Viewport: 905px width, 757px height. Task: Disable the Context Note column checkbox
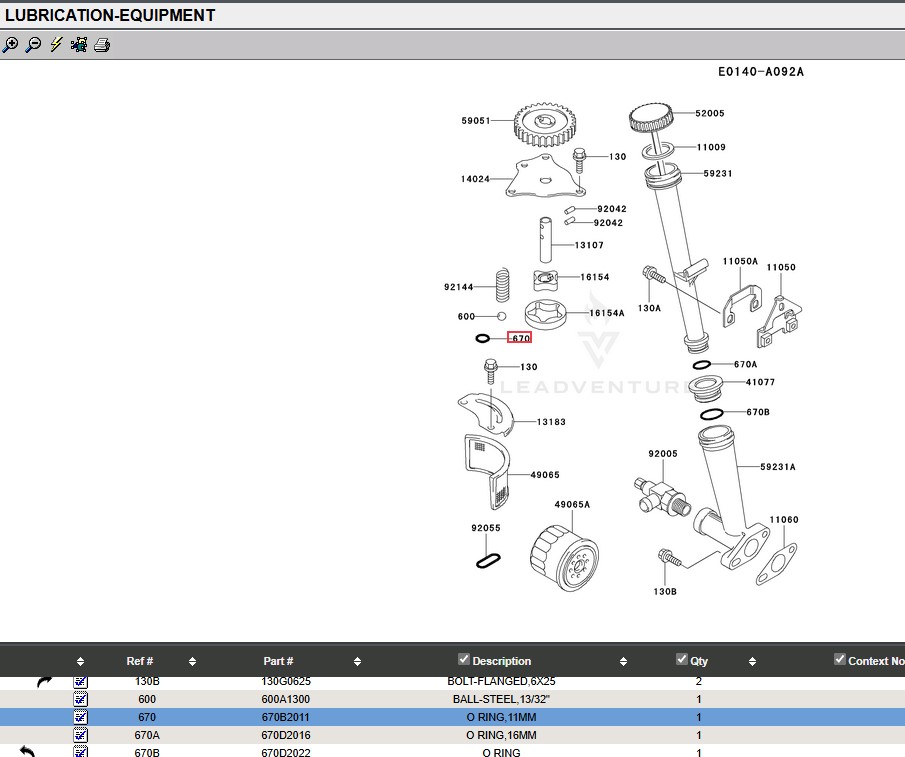pyautogui.click(x=840, y=659)
